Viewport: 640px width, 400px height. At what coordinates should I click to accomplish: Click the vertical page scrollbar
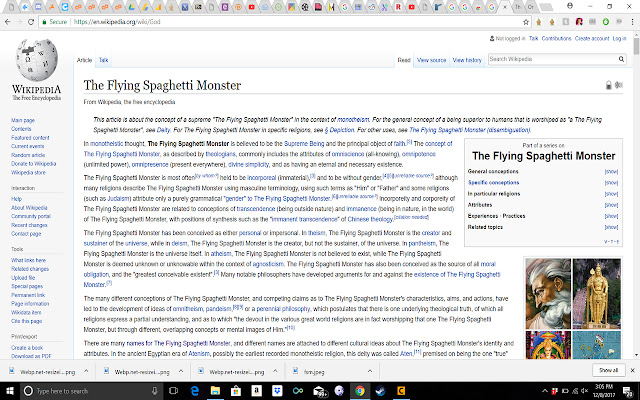636,196
